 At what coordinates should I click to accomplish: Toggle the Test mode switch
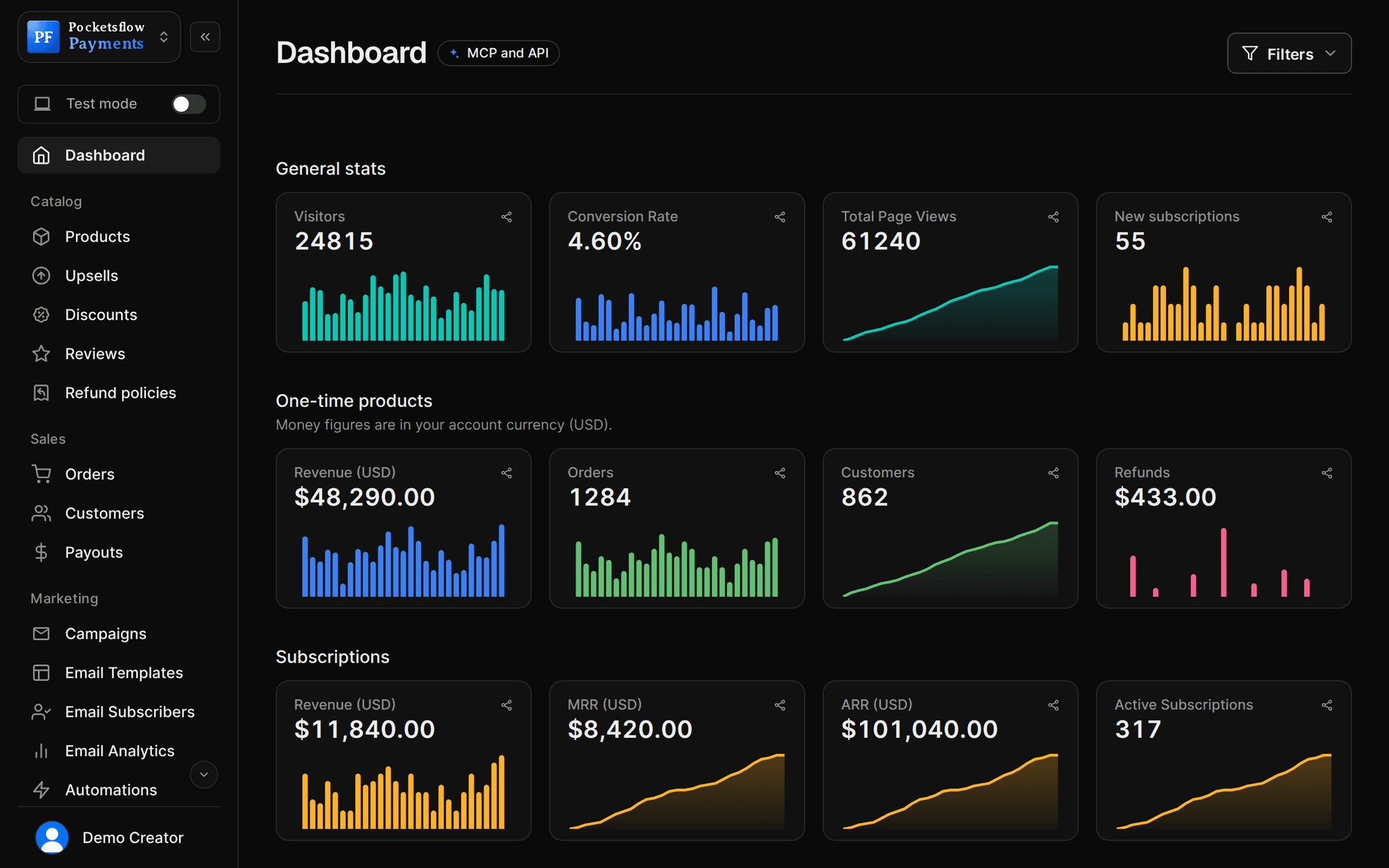(189, 104)
